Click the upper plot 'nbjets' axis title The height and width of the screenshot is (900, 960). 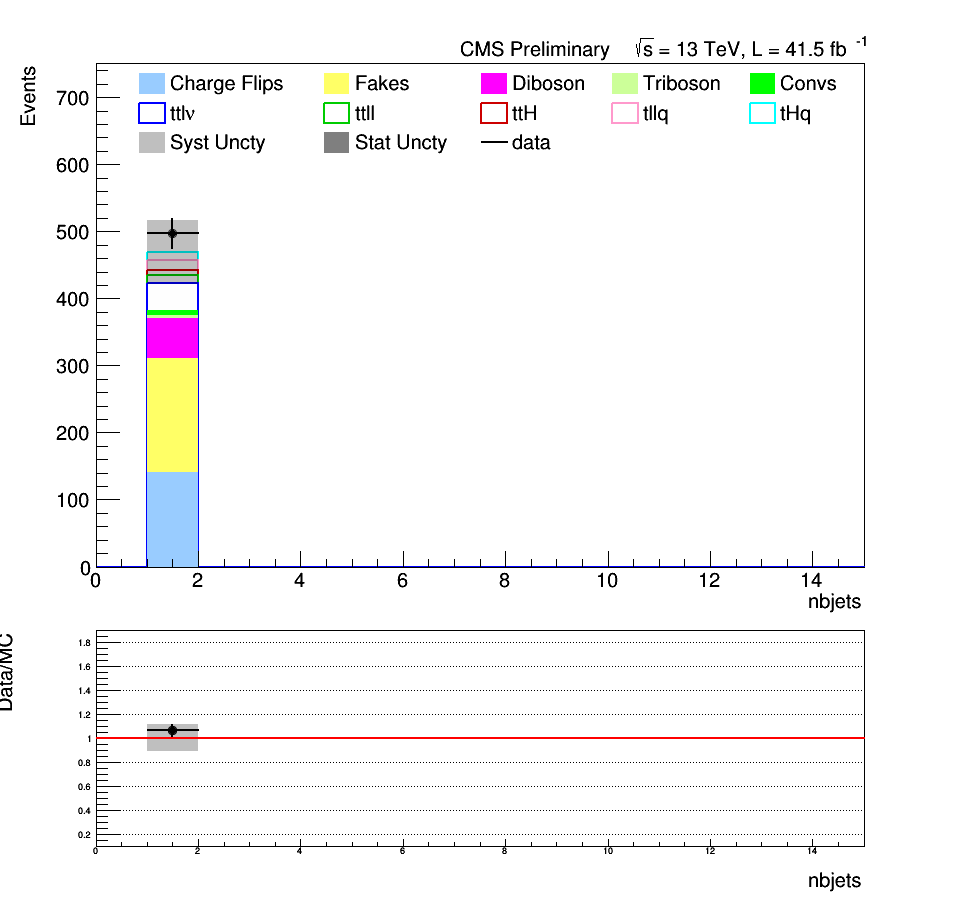[834, 602]
